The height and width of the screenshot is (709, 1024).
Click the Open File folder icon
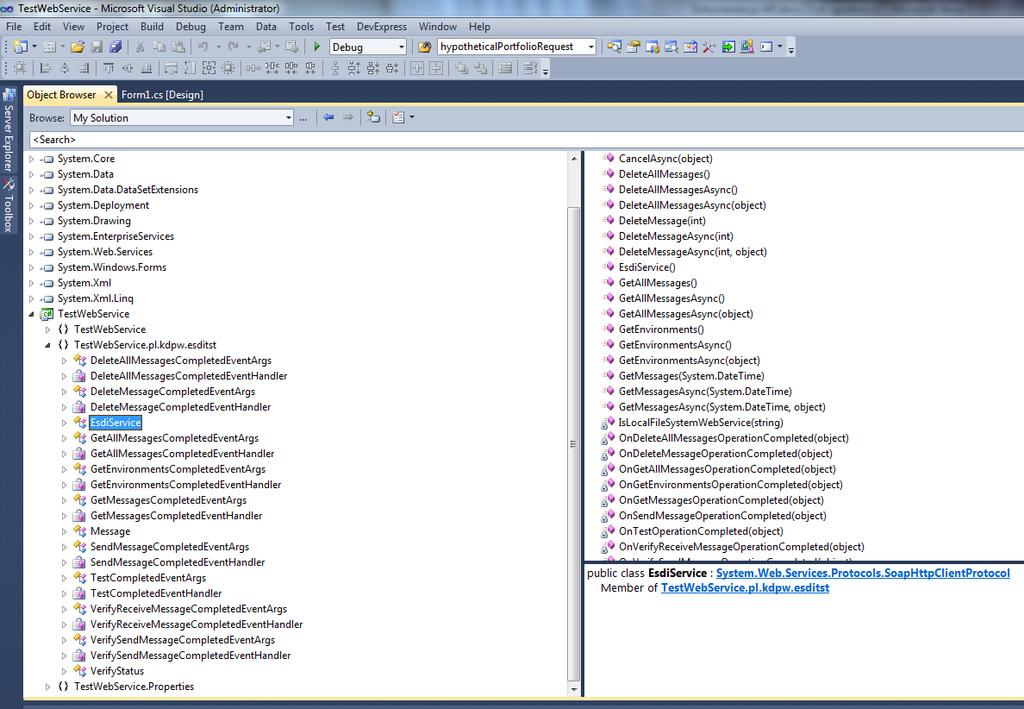(77, 47)
